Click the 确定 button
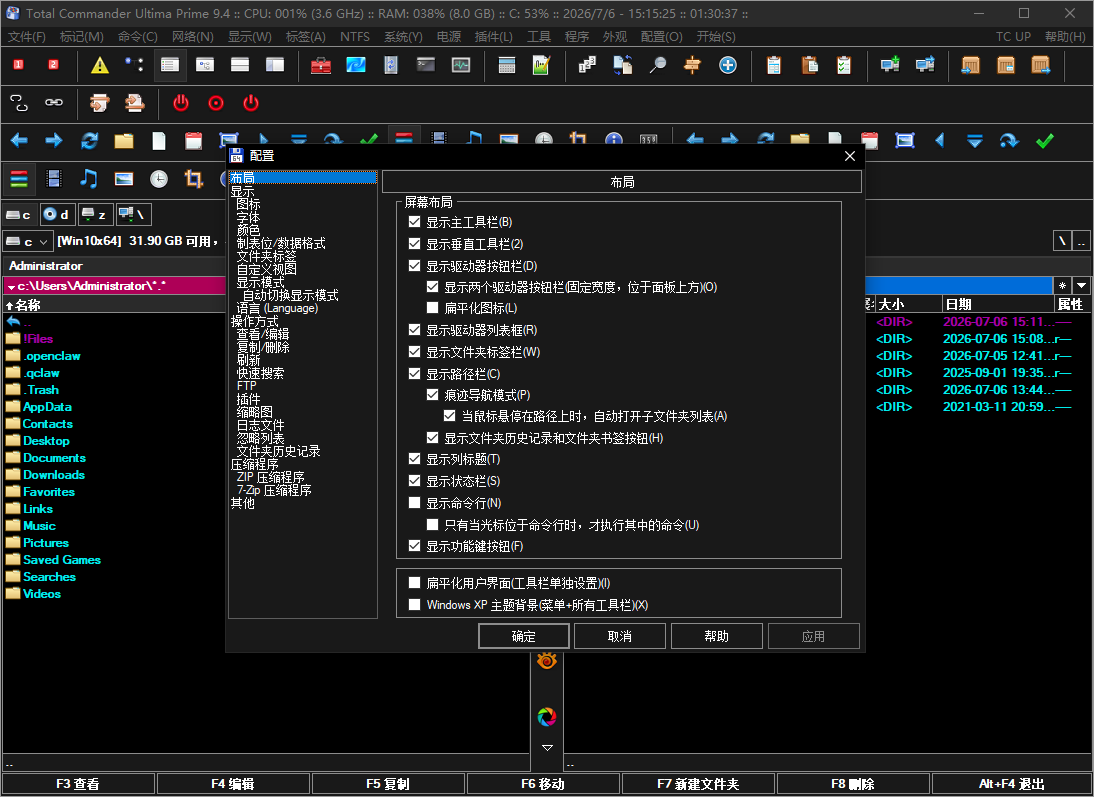 coord(524,636)
